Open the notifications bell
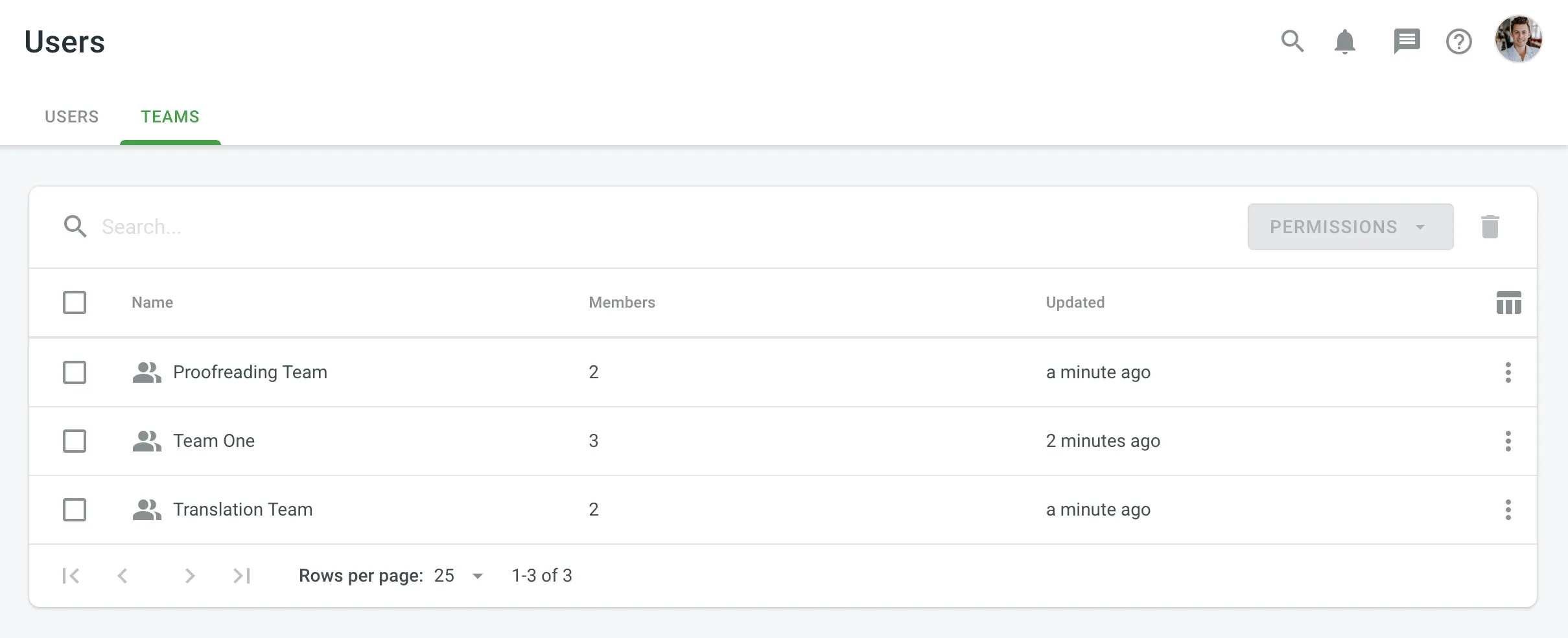This screenshot has width=1568, height=638. 1345,41
